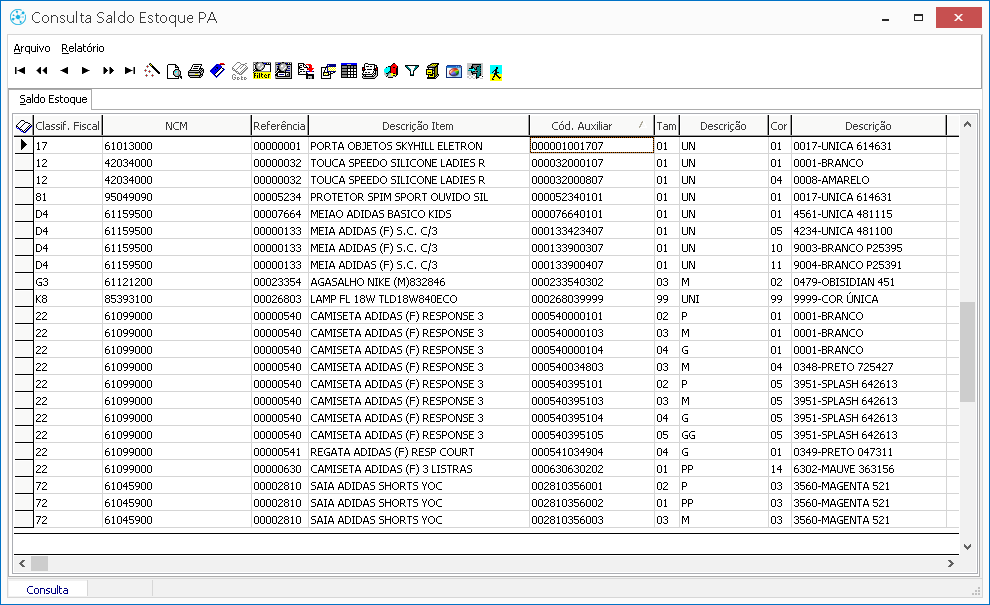Sort by Tam column header
990x605 pixels.
tap(666, 126)
